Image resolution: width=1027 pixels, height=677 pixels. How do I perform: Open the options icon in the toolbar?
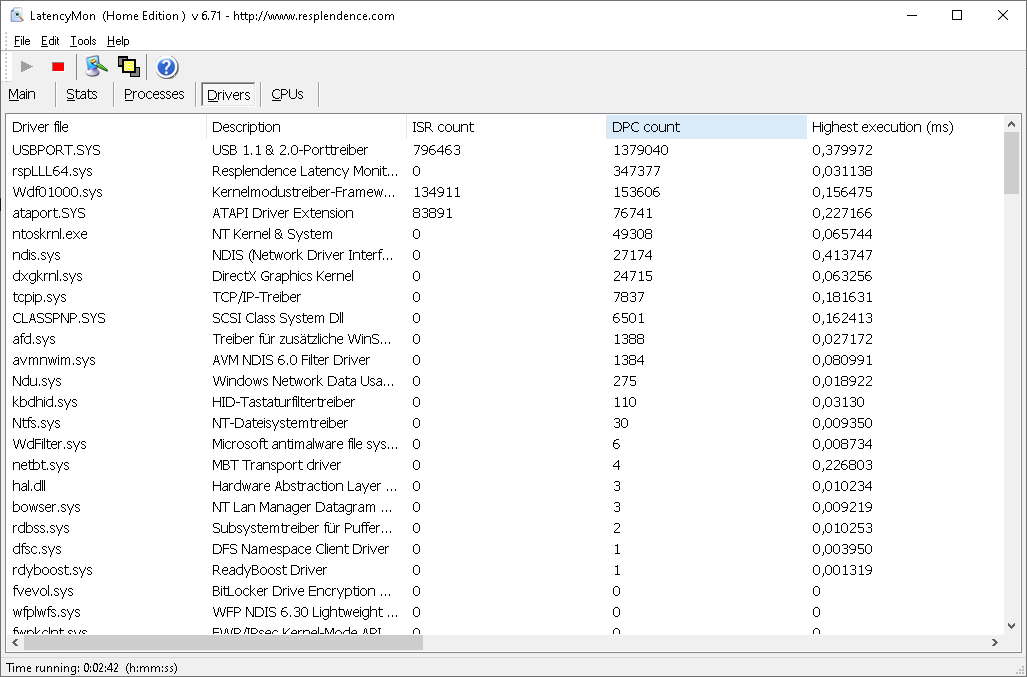96,67
